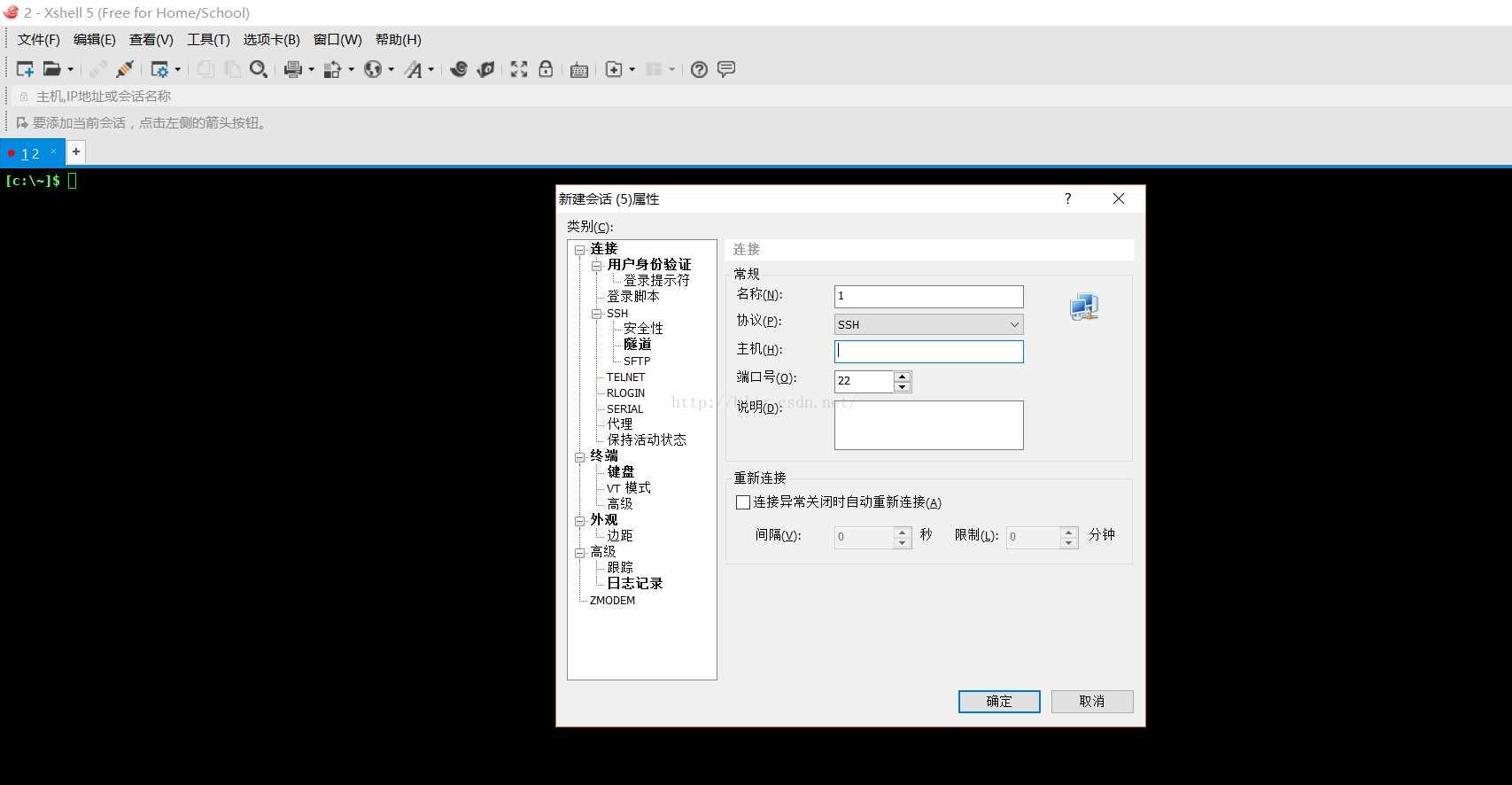Image resolution: width=1512 pixels, height=785 pixels.
Task: Click the lock screen padlock icon
Action: [546, 69]
